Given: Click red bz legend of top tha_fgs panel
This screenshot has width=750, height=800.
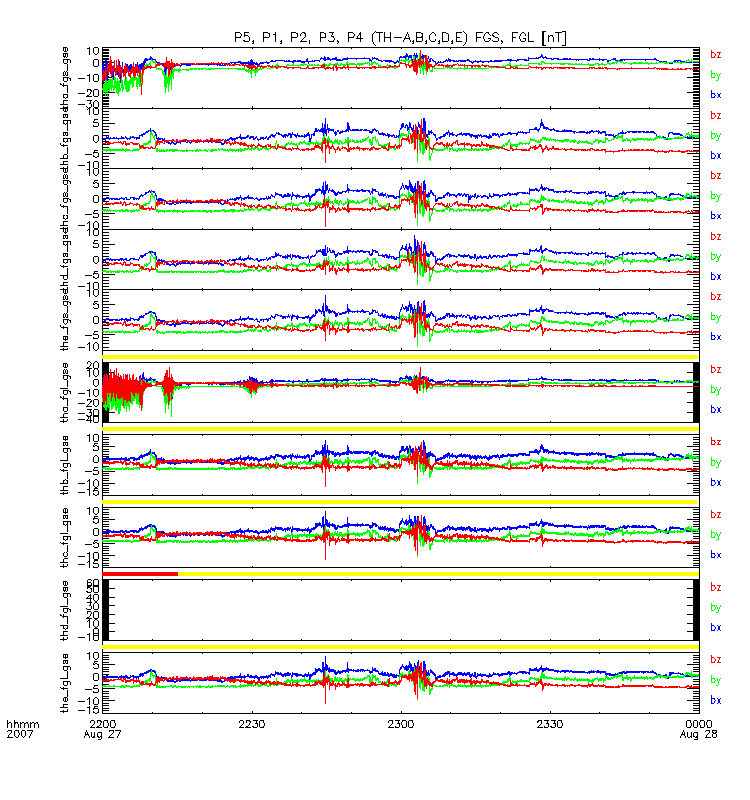Looking at the screenshot, I should [x=716, y=54].
